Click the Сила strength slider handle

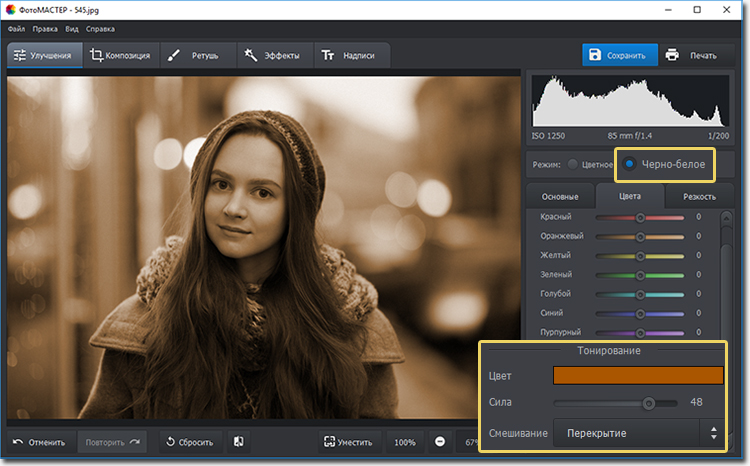[x=649, y=403]
